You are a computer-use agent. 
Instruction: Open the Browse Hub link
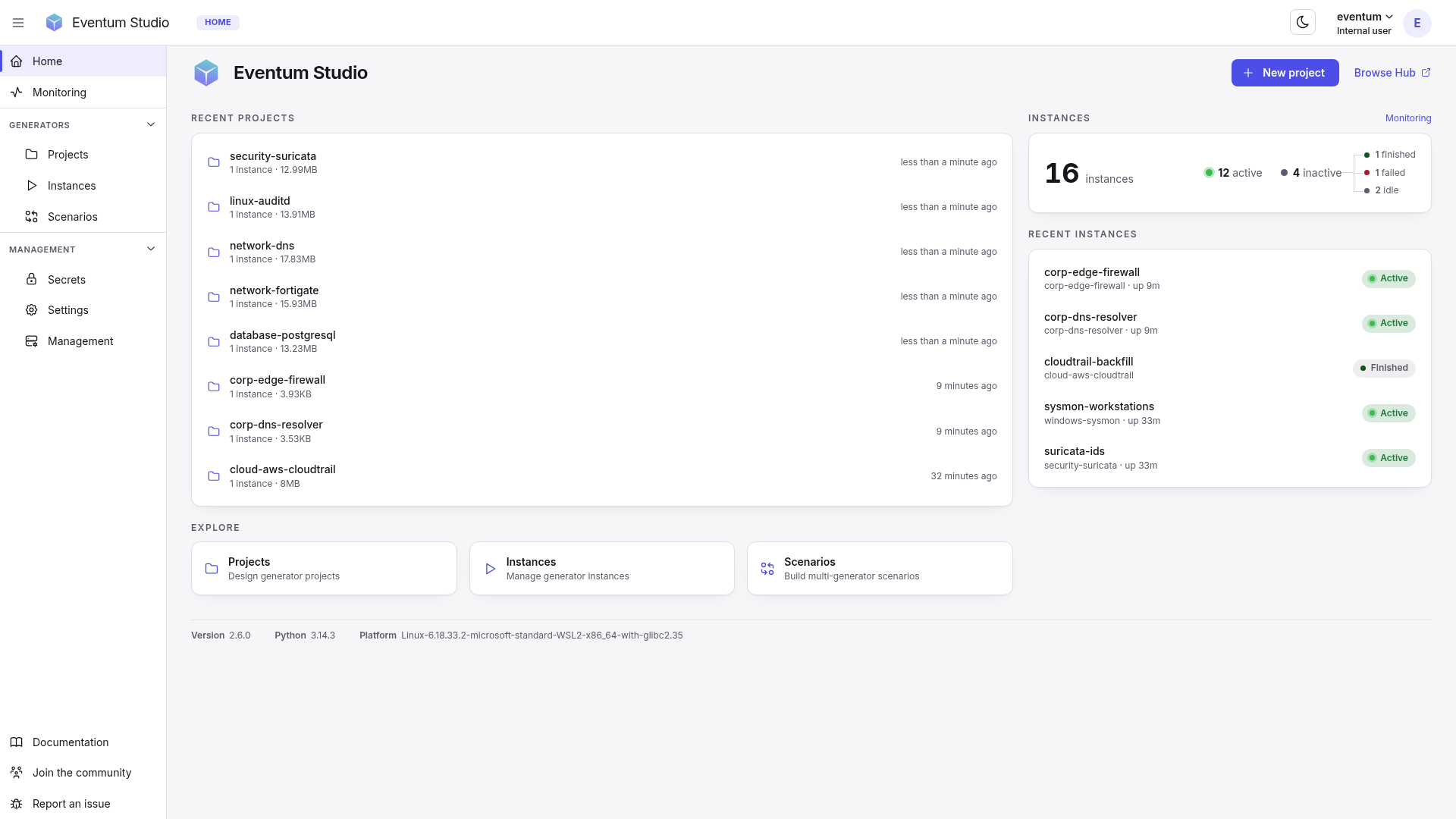(1392, 73)
